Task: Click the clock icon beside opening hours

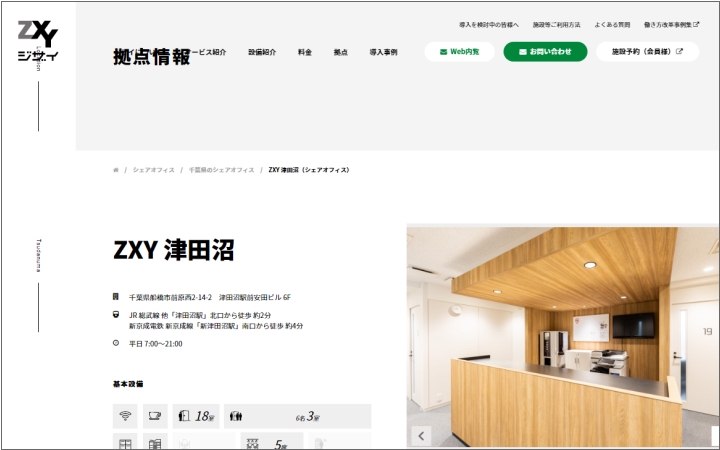Action: coord(116,343)
